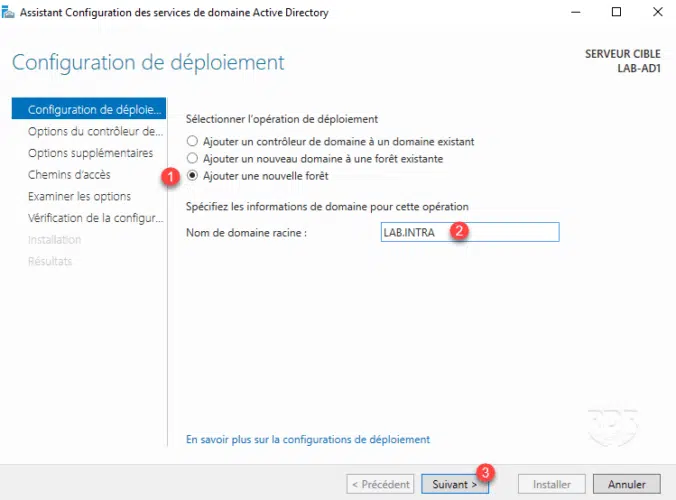Close the Assistant Configuration window

[657, 12]
